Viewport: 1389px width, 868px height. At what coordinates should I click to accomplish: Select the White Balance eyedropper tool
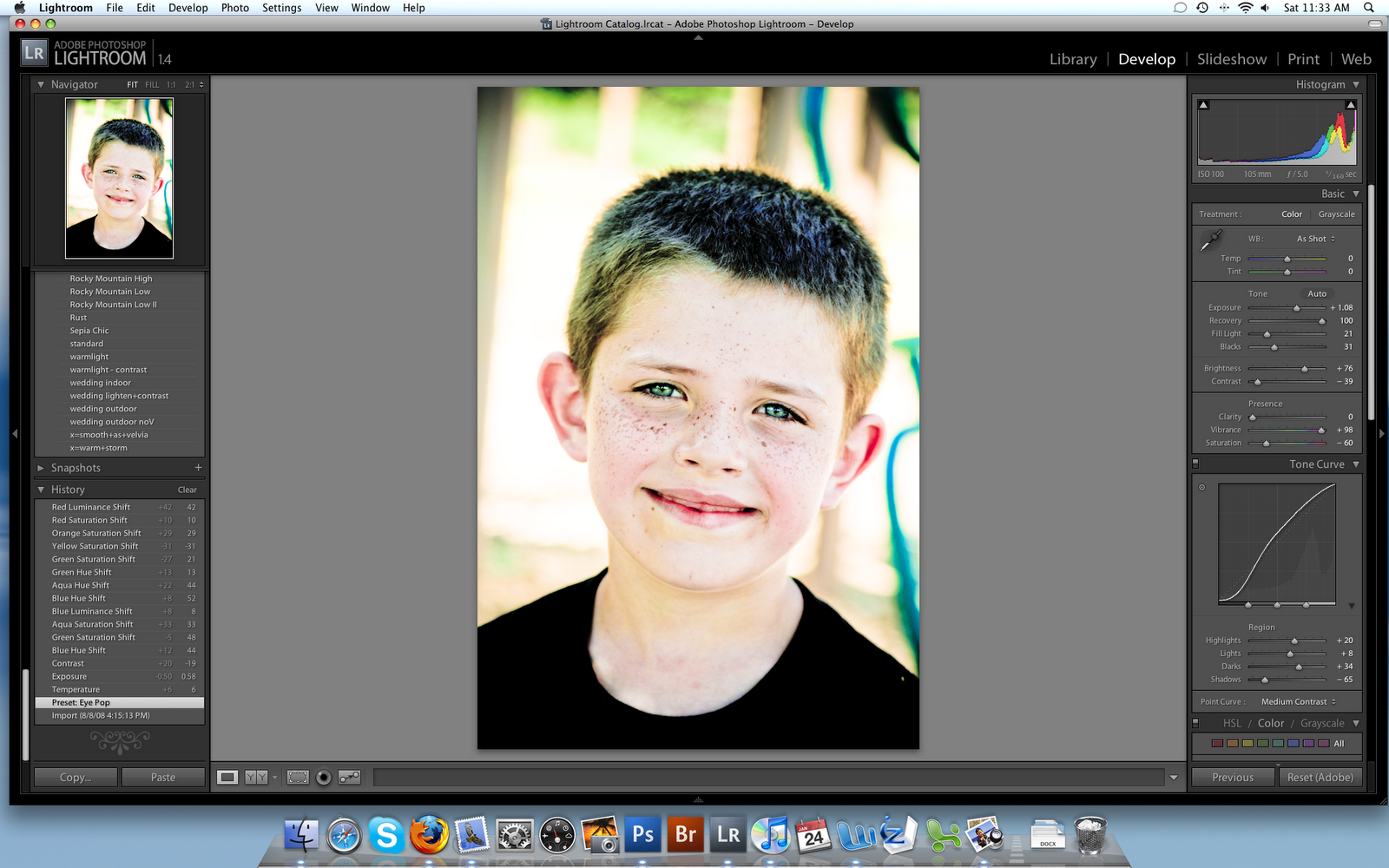pyautogui.click(x=1211, y=240)
